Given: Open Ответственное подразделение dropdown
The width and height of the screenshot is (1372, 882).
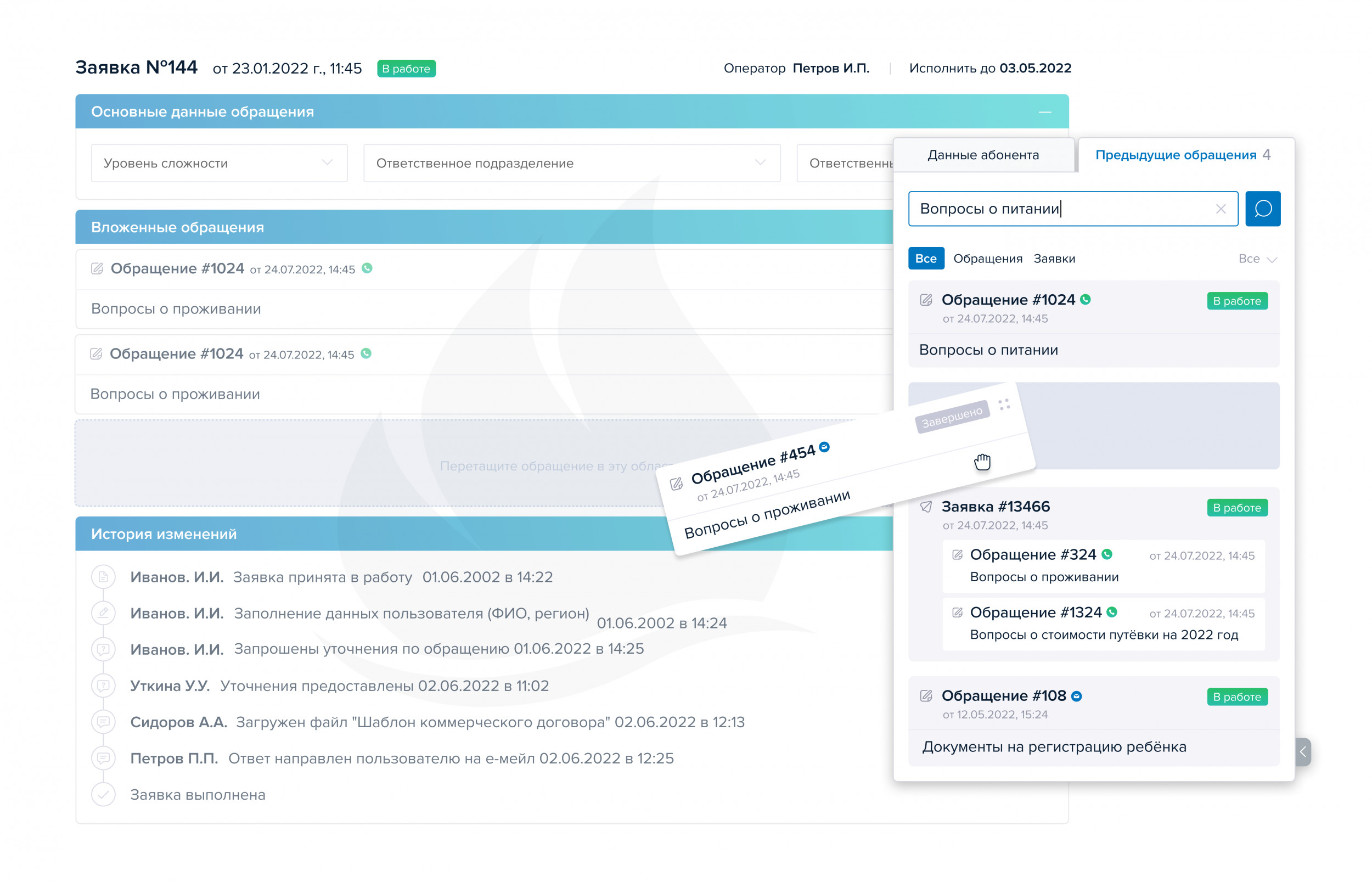Looking at the screenshot, I should [x=571, y=163].
